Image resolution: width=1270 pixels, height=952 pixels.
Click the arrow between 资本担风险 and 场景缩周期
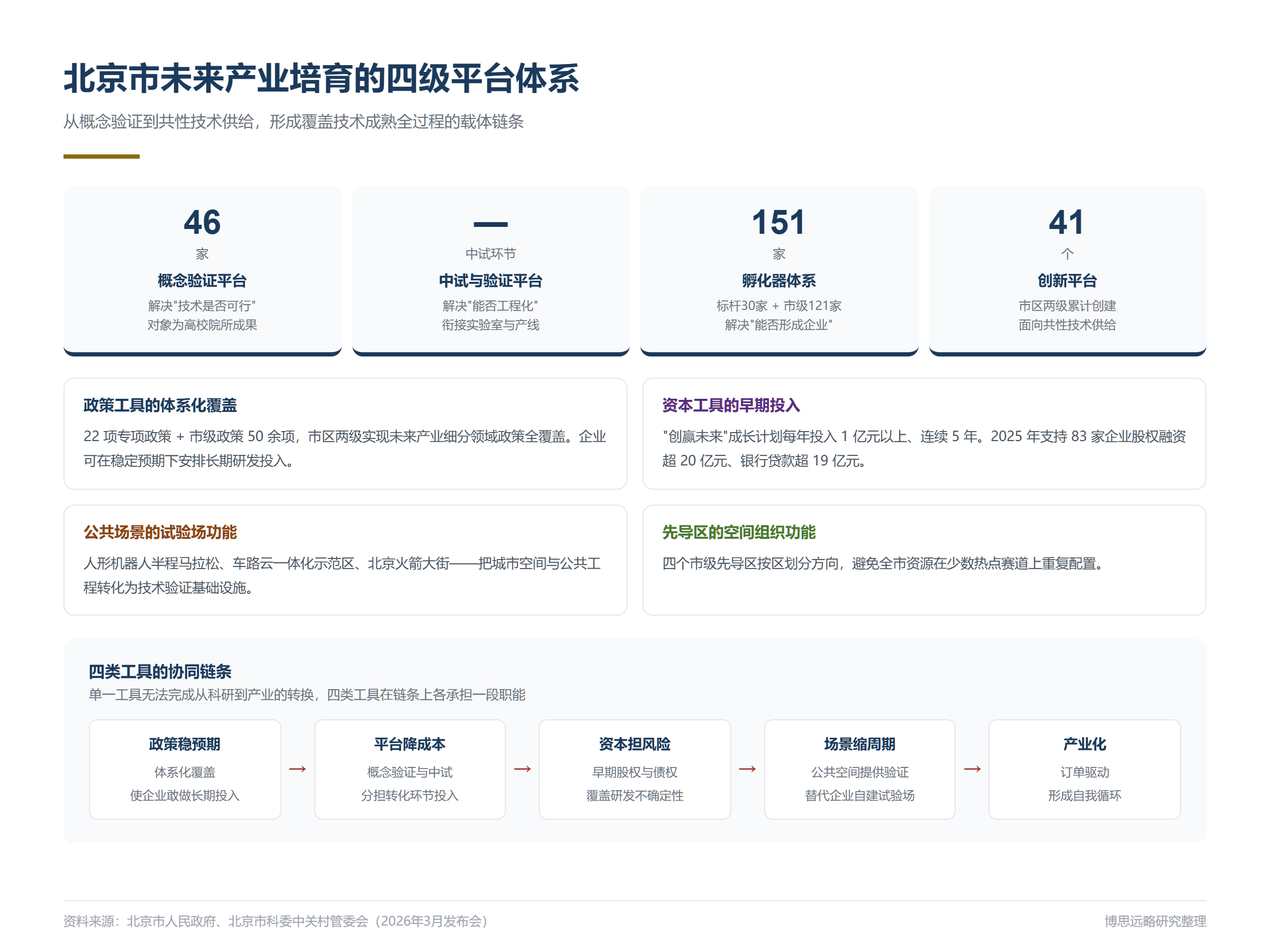748,769
